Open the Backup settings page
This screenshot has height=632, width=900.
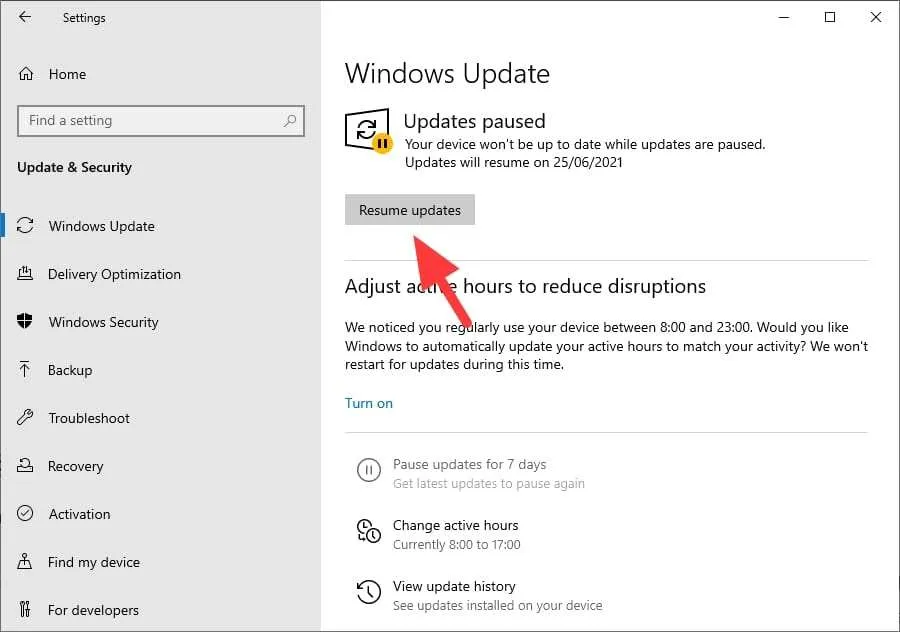pyautogui.click(x=70, y=370)
